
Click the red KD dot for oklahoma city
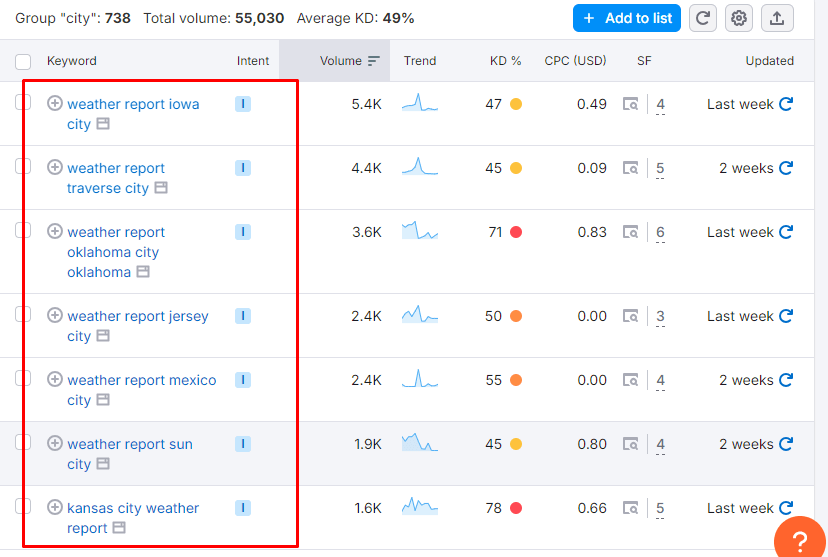[516, 232]
